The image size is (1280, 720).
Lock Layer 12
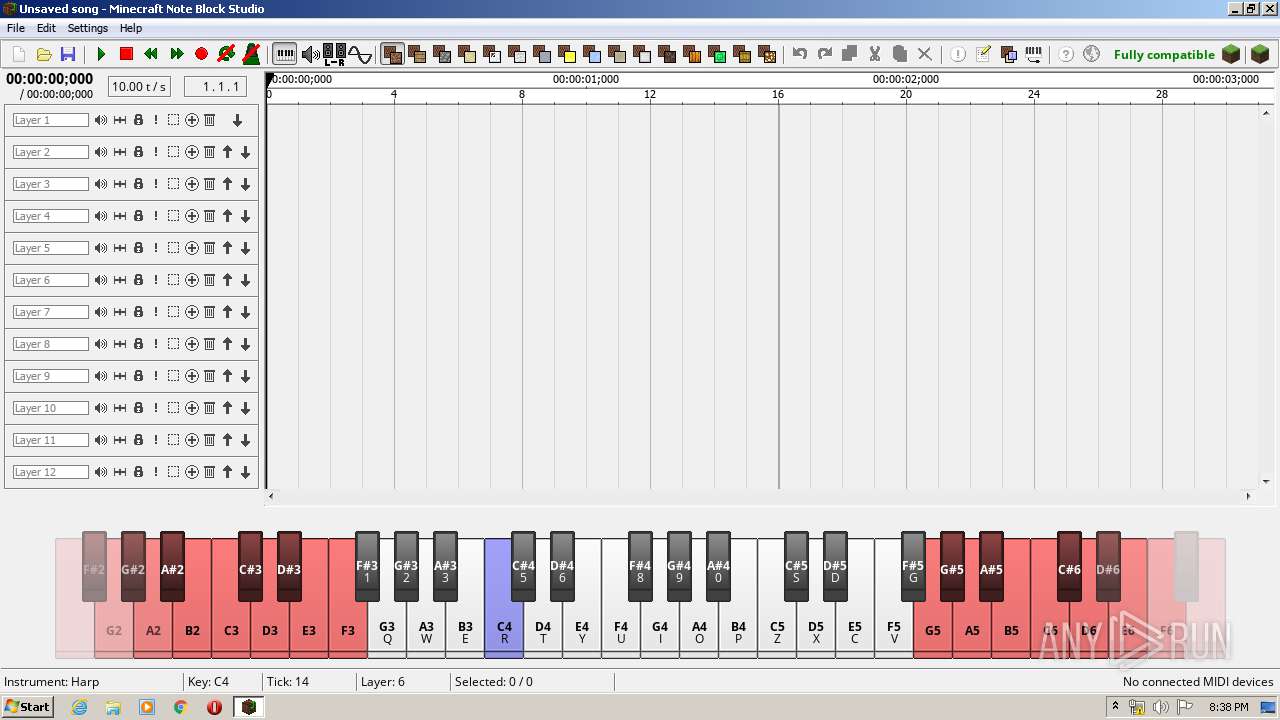(138, 472)
